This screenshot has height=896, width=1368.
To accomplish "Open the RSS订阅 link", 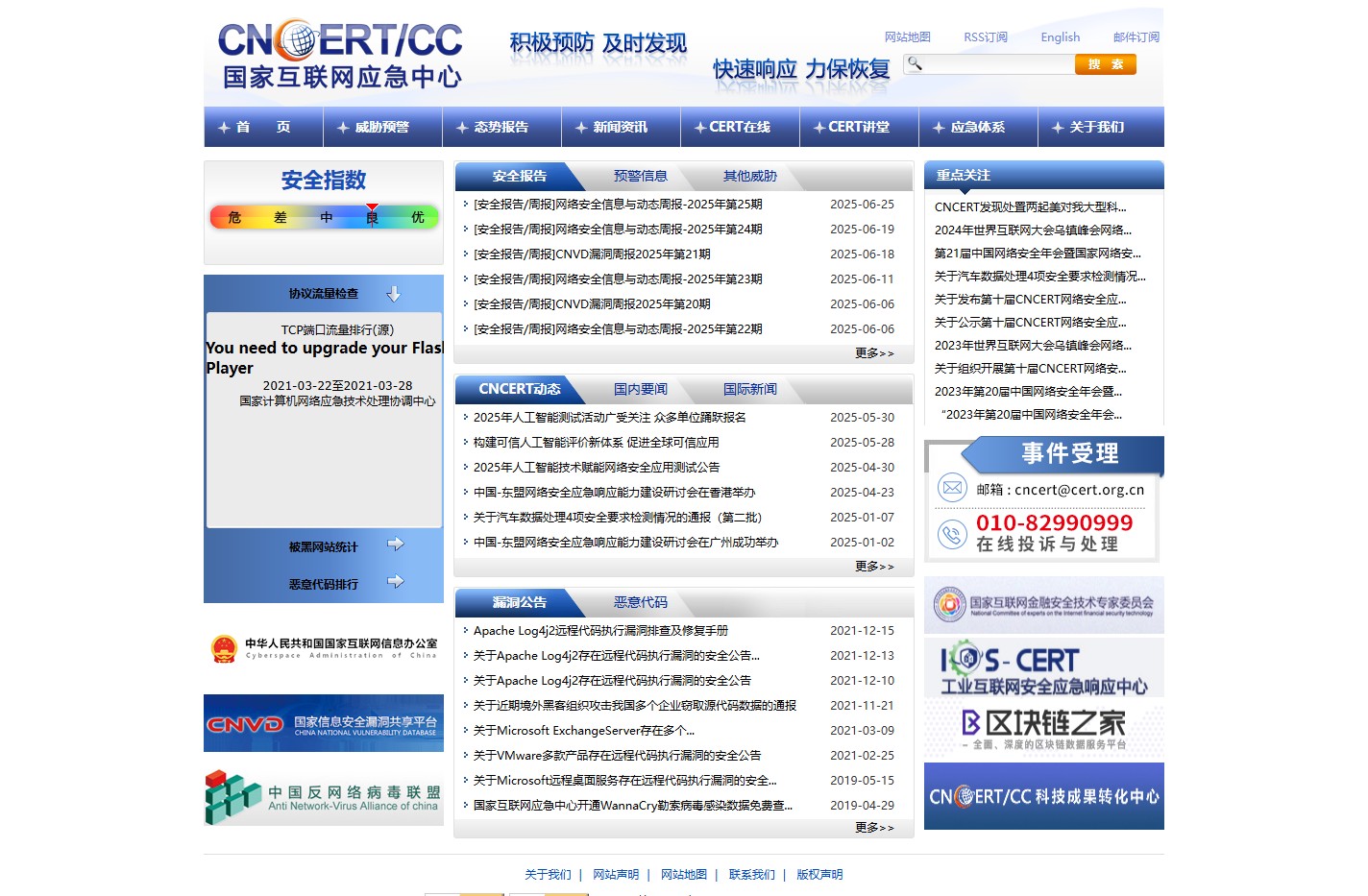I will click(986, 37).
